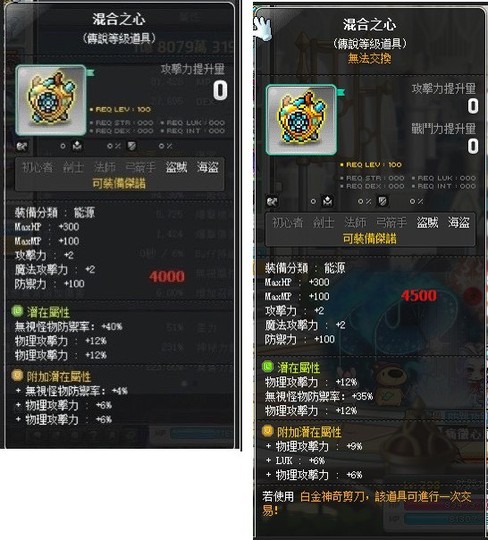Click the shield icon in left tooltip

(x=132, y=146)
